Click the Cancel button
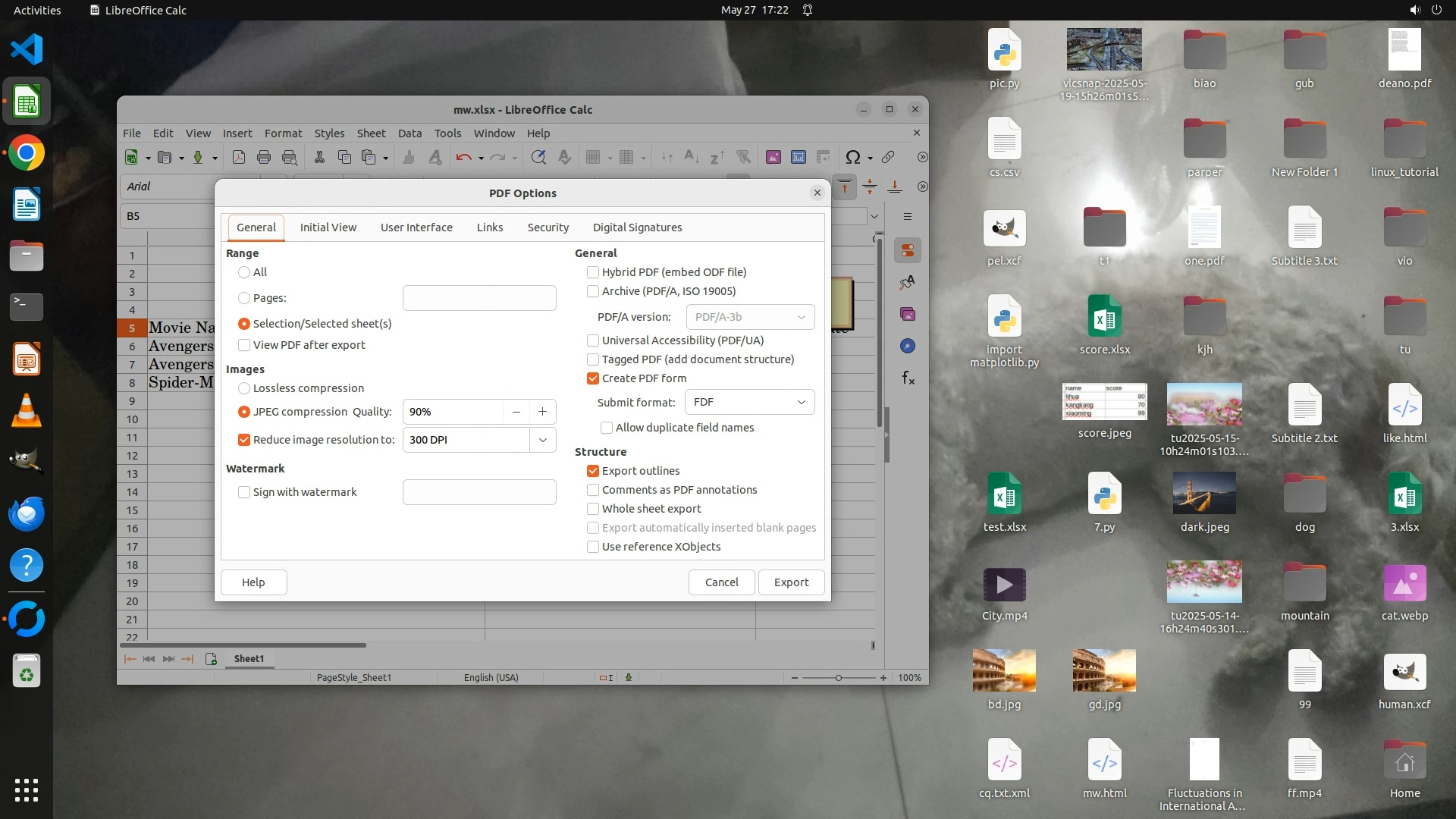This screenshot has height=819, width=1456. [721, 582]
